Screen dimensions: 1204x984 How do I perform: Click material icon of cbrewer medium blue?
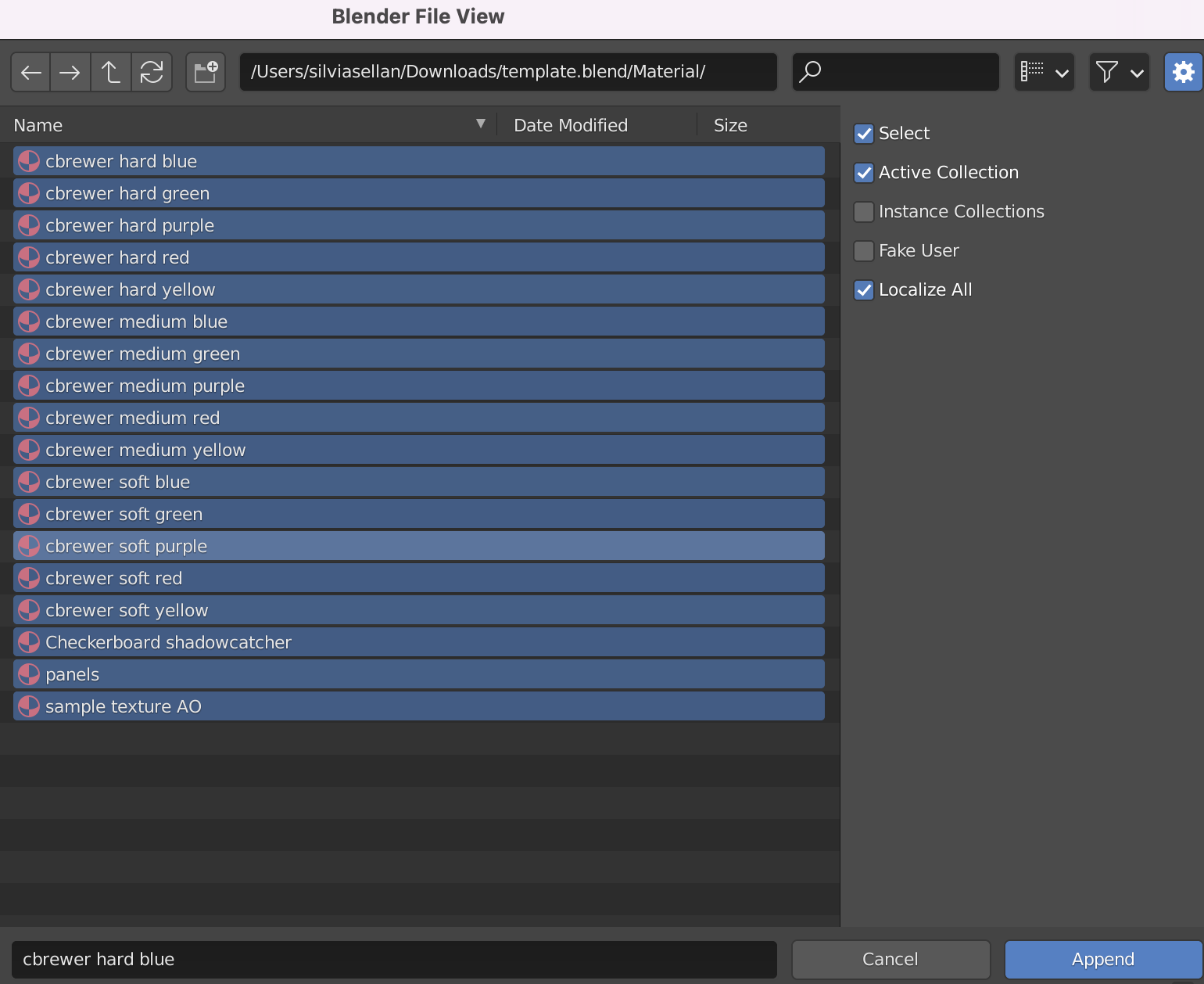point(29,321)
